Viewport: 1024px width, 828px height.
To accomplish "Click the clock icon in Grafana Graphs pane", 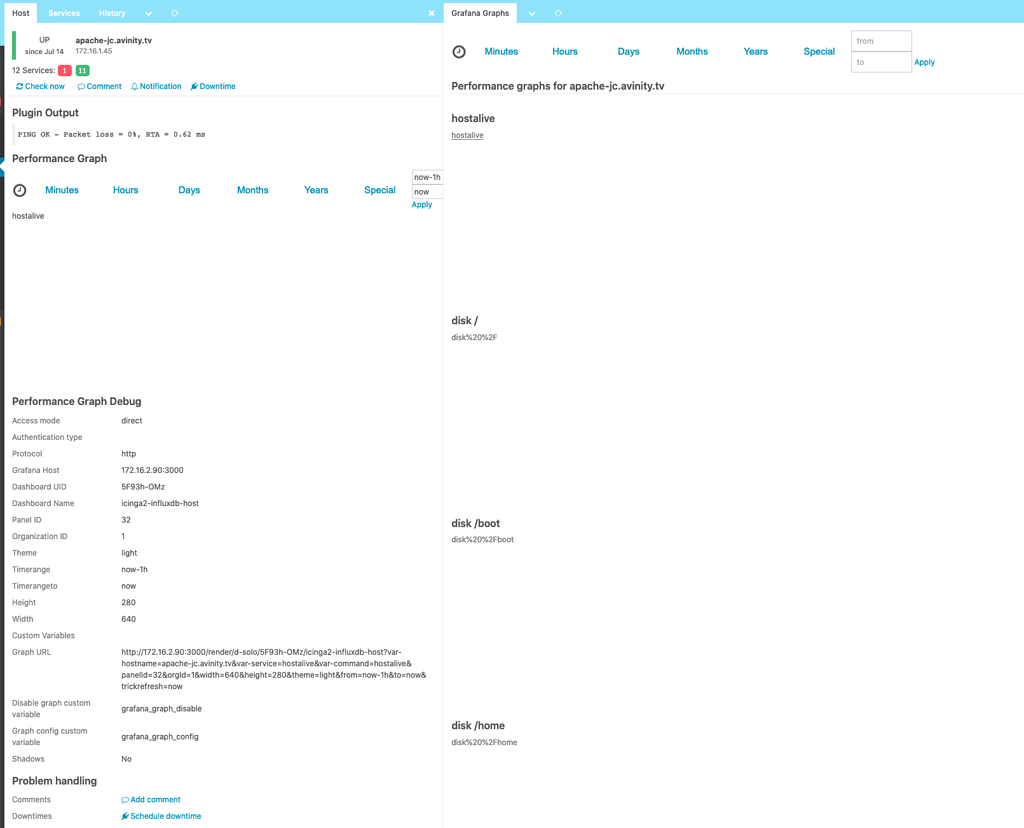I will (x=459, y=51).
